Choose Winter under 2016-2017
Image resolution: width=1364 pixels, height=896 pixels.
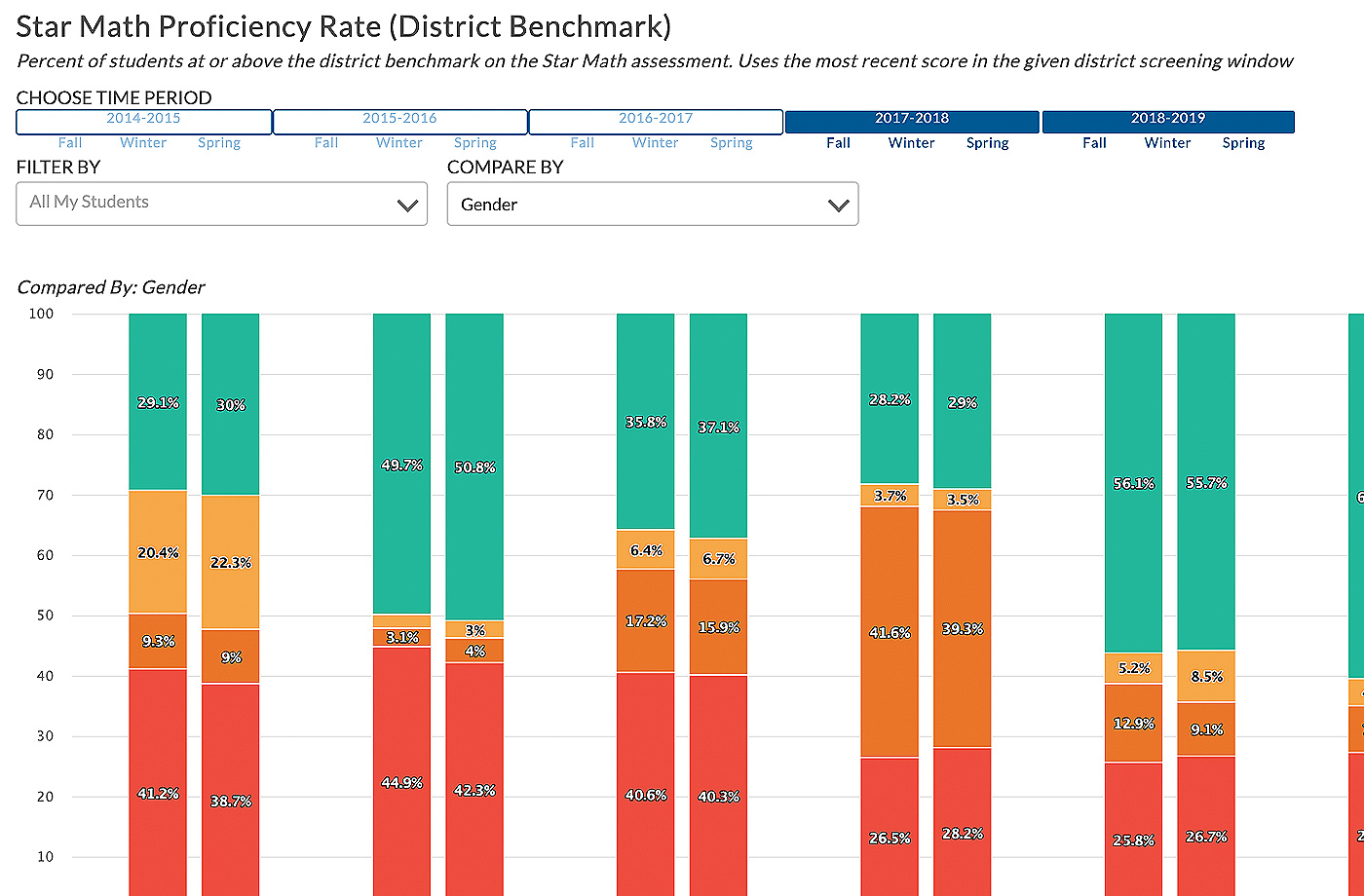pyautogui.click(x=656, y=143)
